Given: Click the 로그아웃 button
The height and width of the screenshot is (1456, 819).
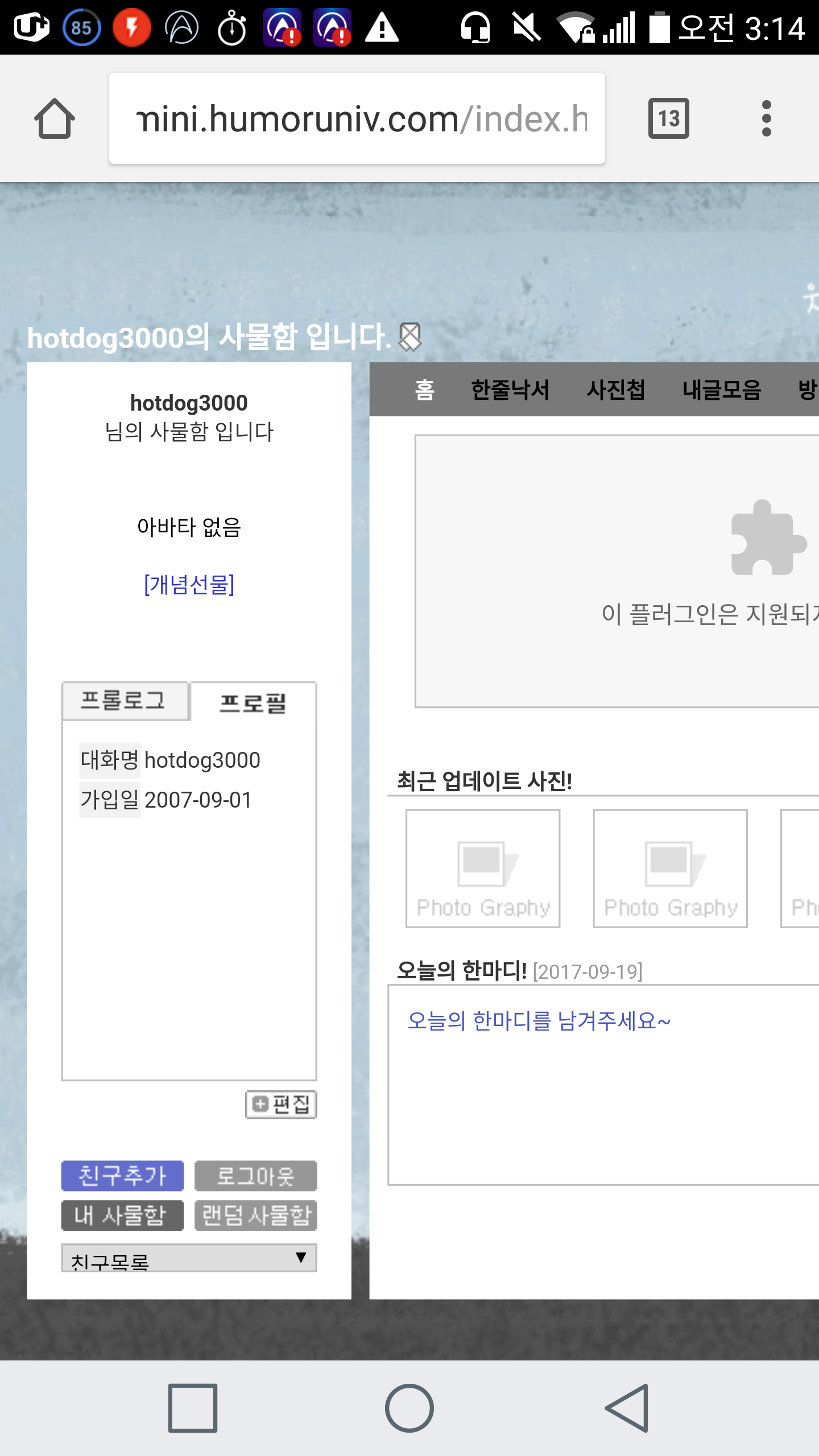Looking at the screenshot, I should (x=255, y=1176).
